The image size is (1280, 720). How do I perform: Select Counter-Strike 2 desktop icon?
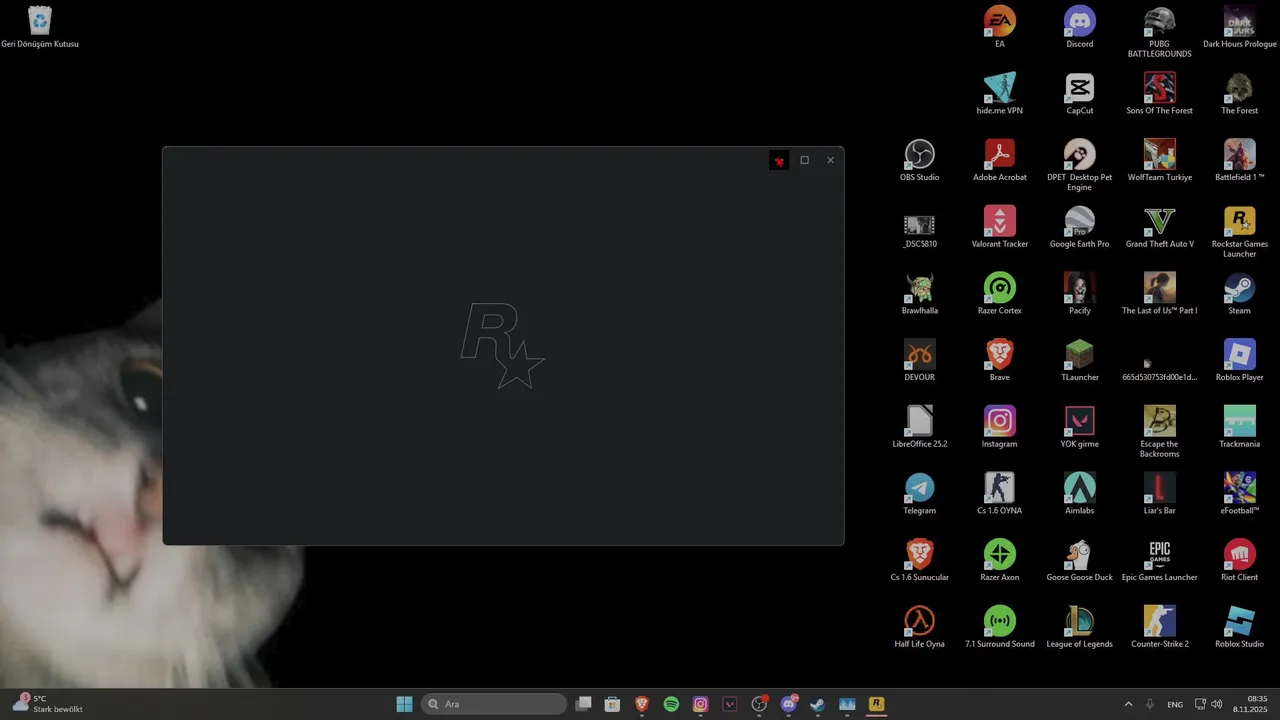tap(1160, 627)
